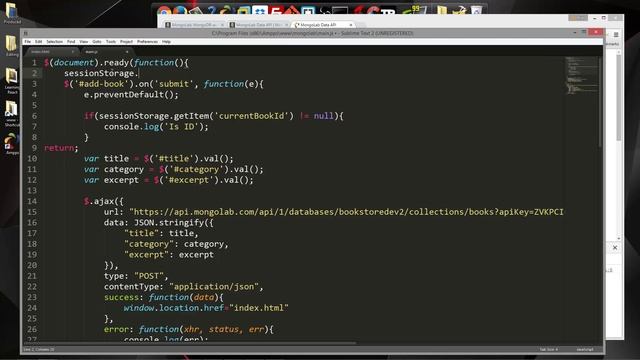
Task: Maximize the Sublime Text window
Action: tap(584, 32)
